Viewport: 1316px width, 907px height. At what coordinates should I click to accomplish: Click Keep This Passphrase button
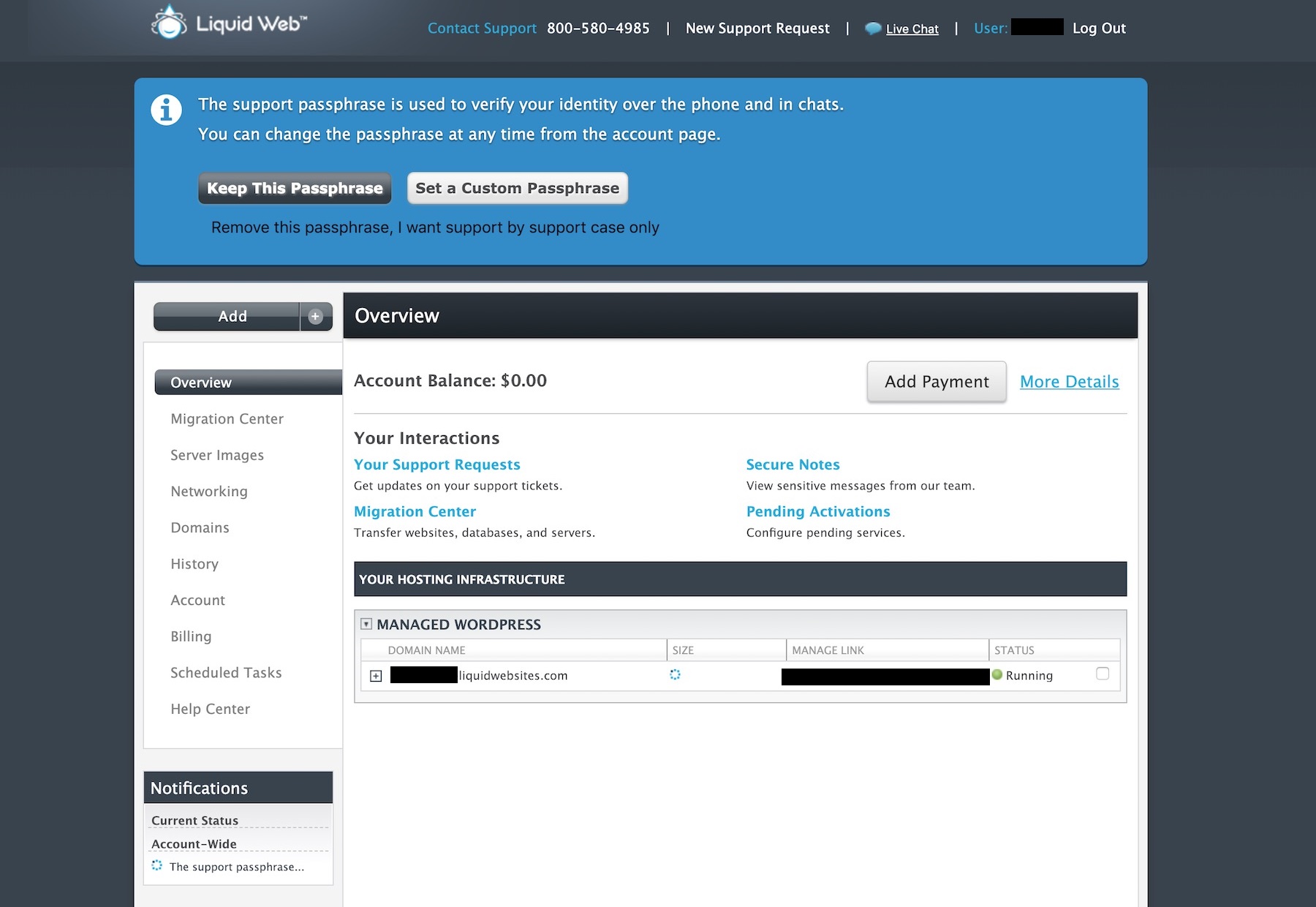[295, 188]
